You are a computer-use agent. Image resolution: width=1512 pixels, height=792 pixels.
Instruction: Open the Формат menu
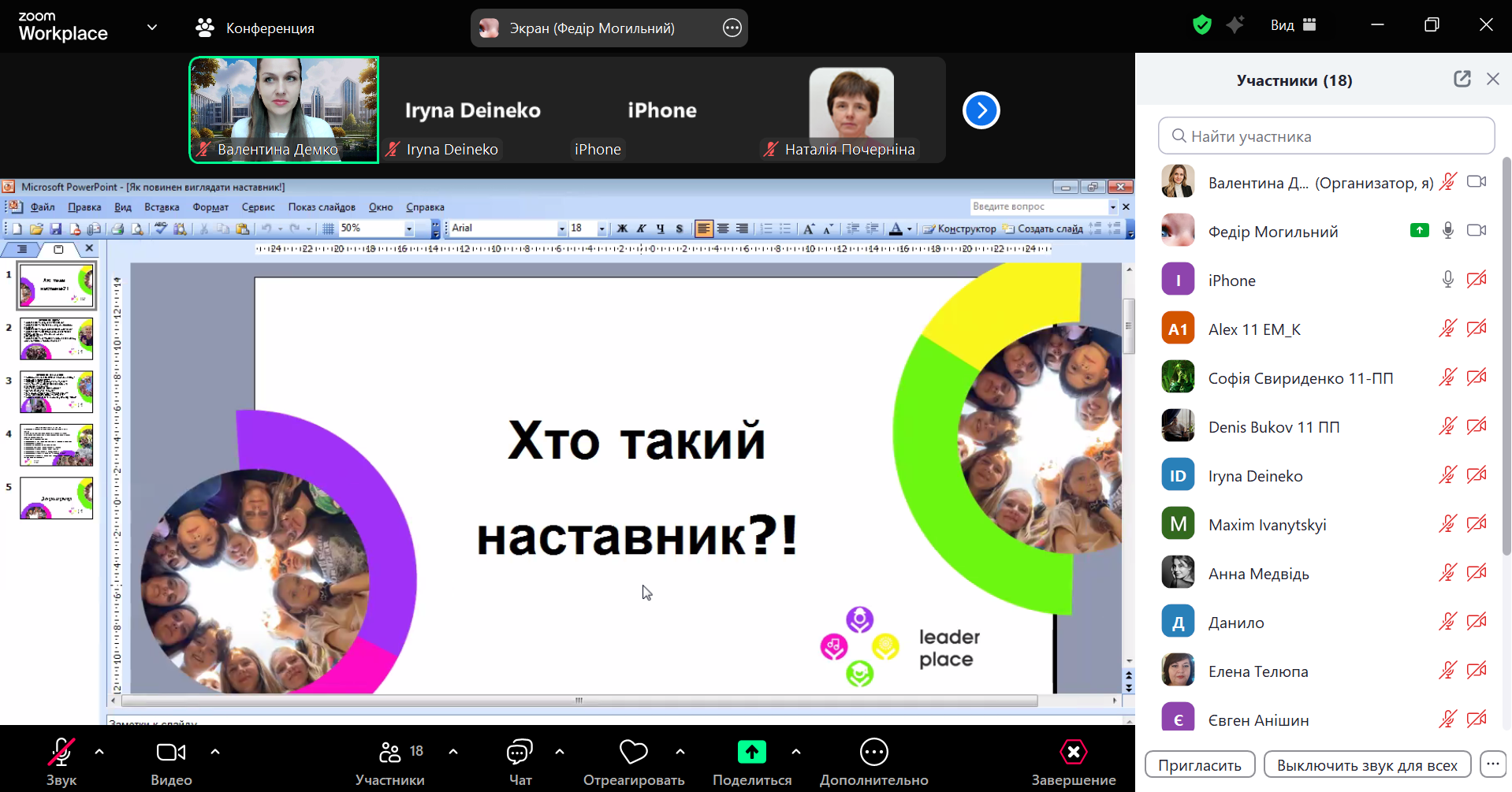tap(210, 207)
